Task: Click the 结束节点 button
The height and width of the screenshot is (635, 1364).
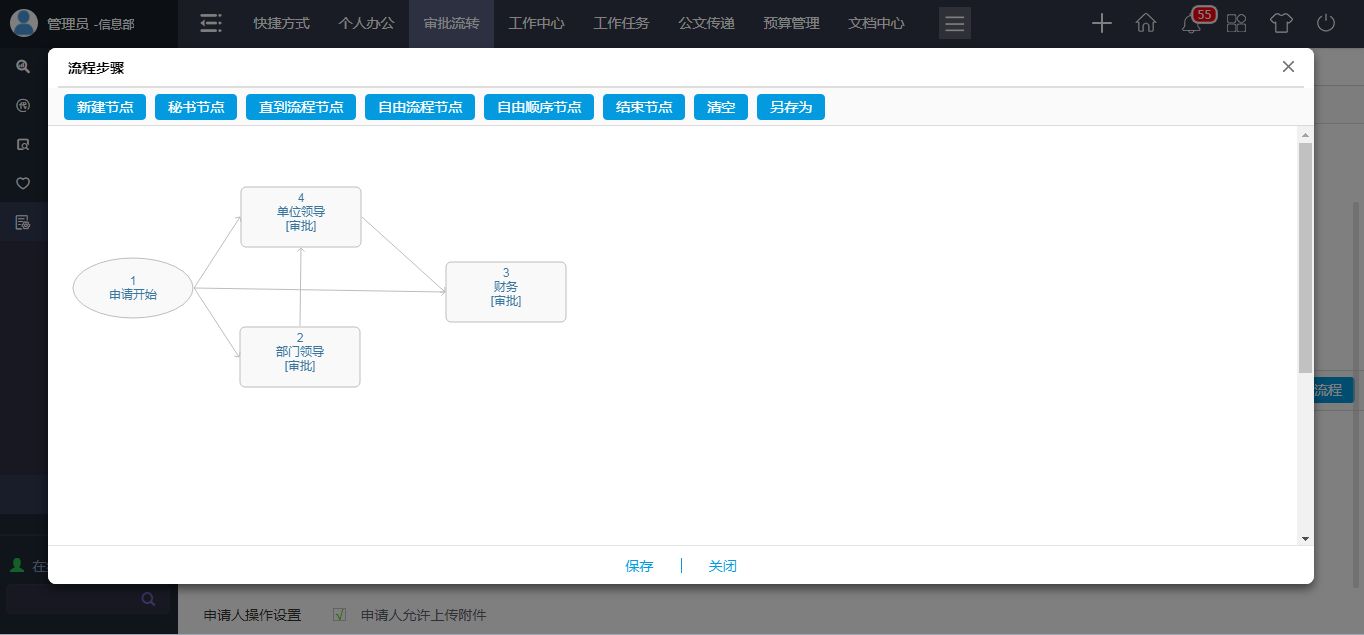Action: (644, 107)
